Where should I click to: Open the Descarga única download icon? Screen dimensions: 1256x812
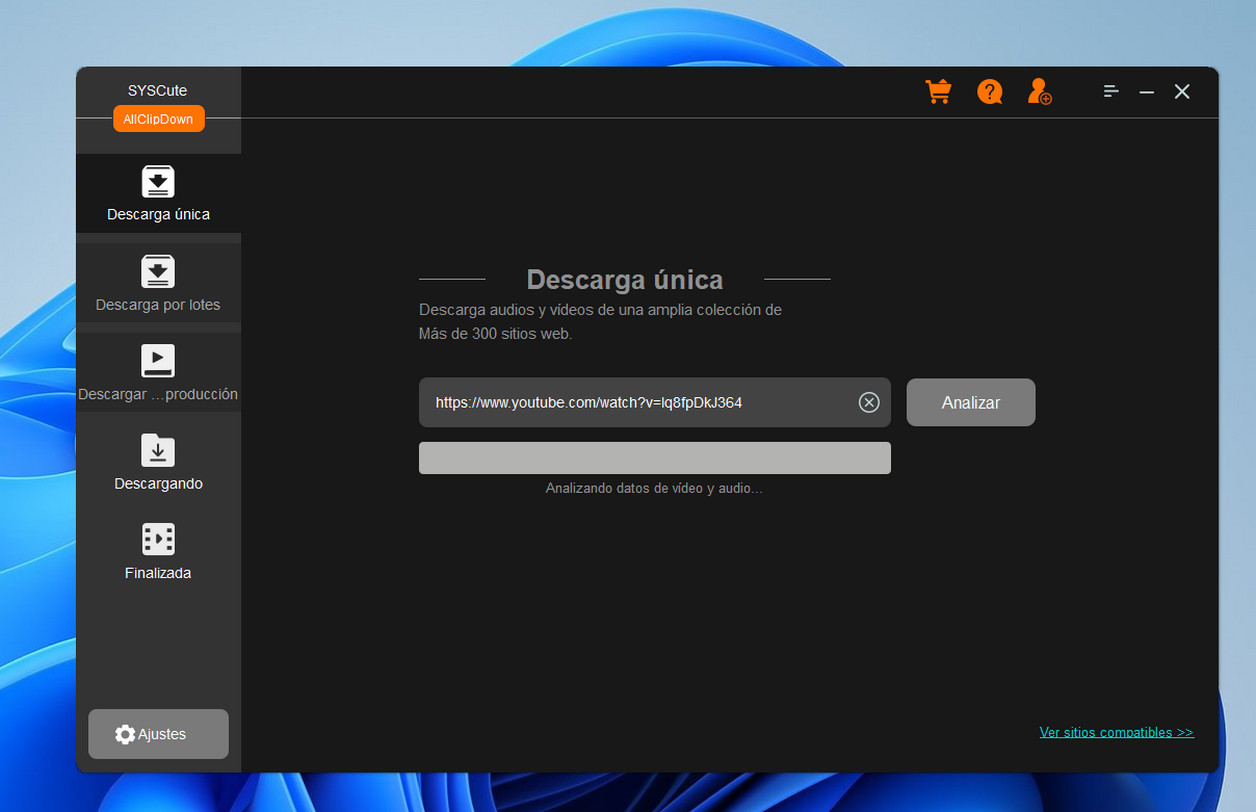click(158, 181)
